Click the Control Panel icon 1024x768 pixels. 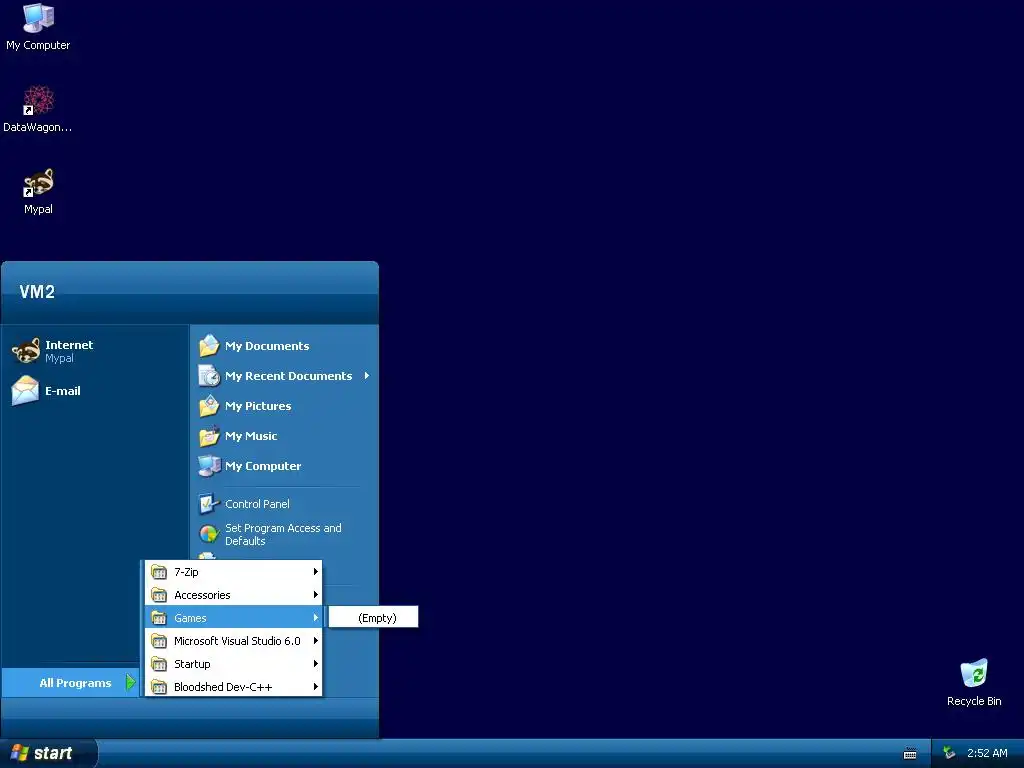tap(209, 504)
